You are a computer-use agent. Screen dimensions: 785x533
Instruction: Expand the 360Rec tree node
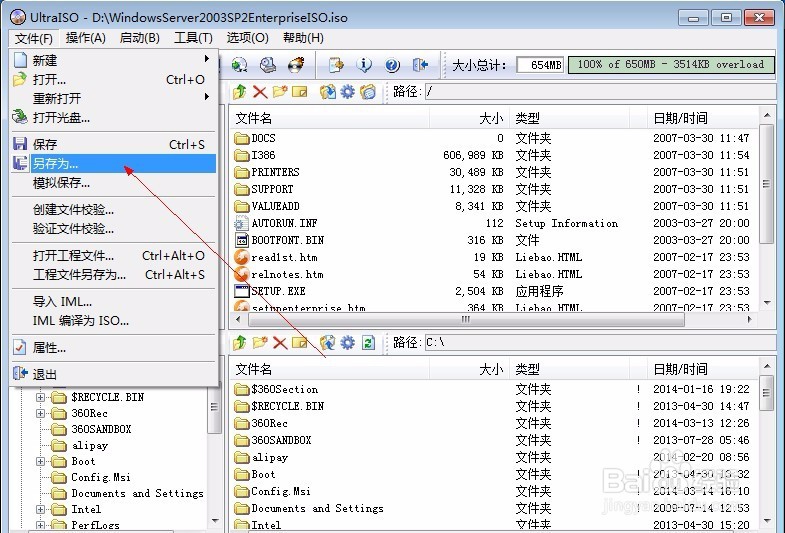click(41, 413)
